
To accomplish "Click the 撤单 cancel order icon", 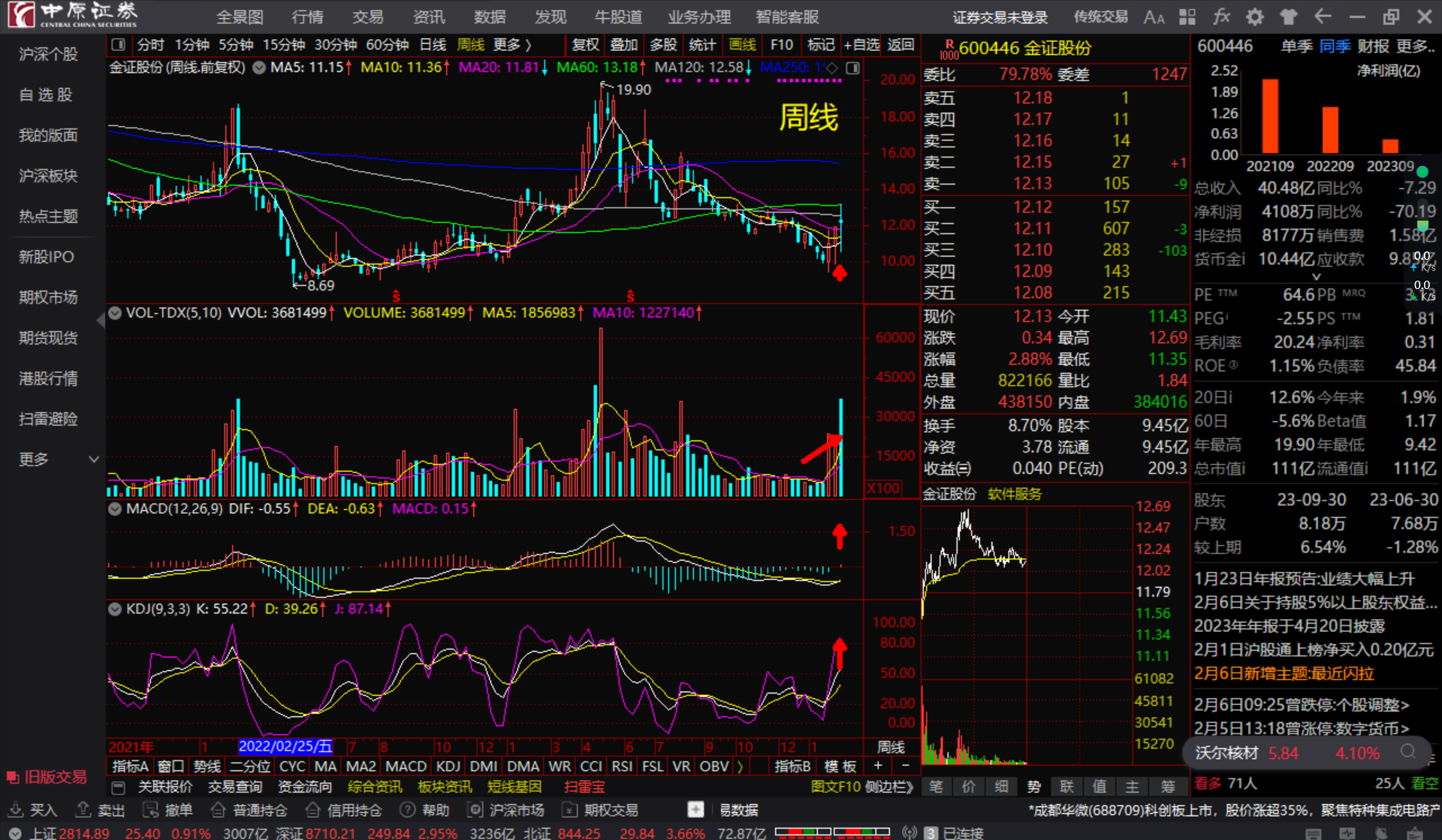I will pos(151,810).
